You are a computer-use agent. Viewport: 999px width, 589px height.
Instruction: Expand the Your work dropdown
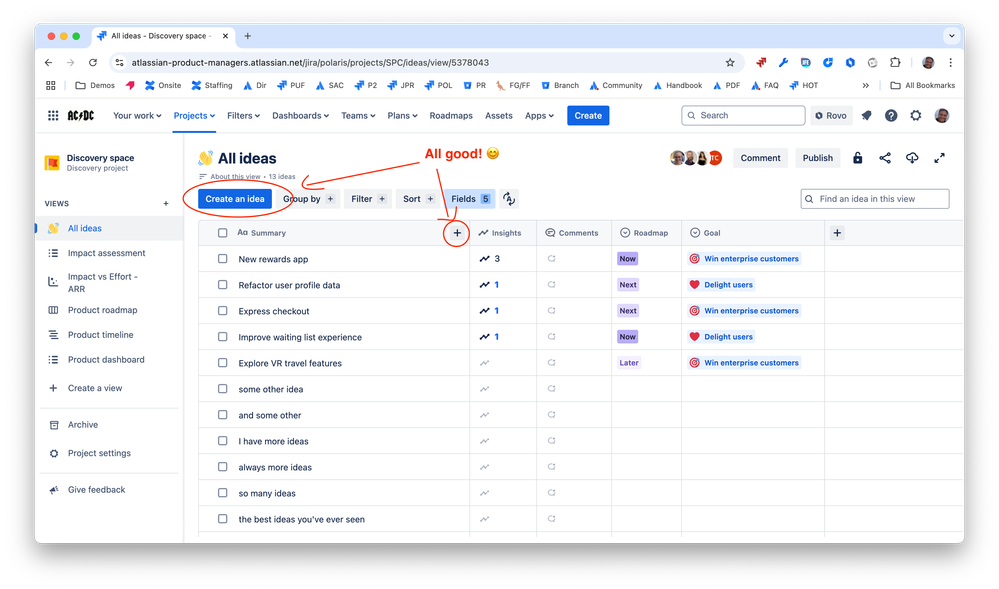(x=137, y=115)
